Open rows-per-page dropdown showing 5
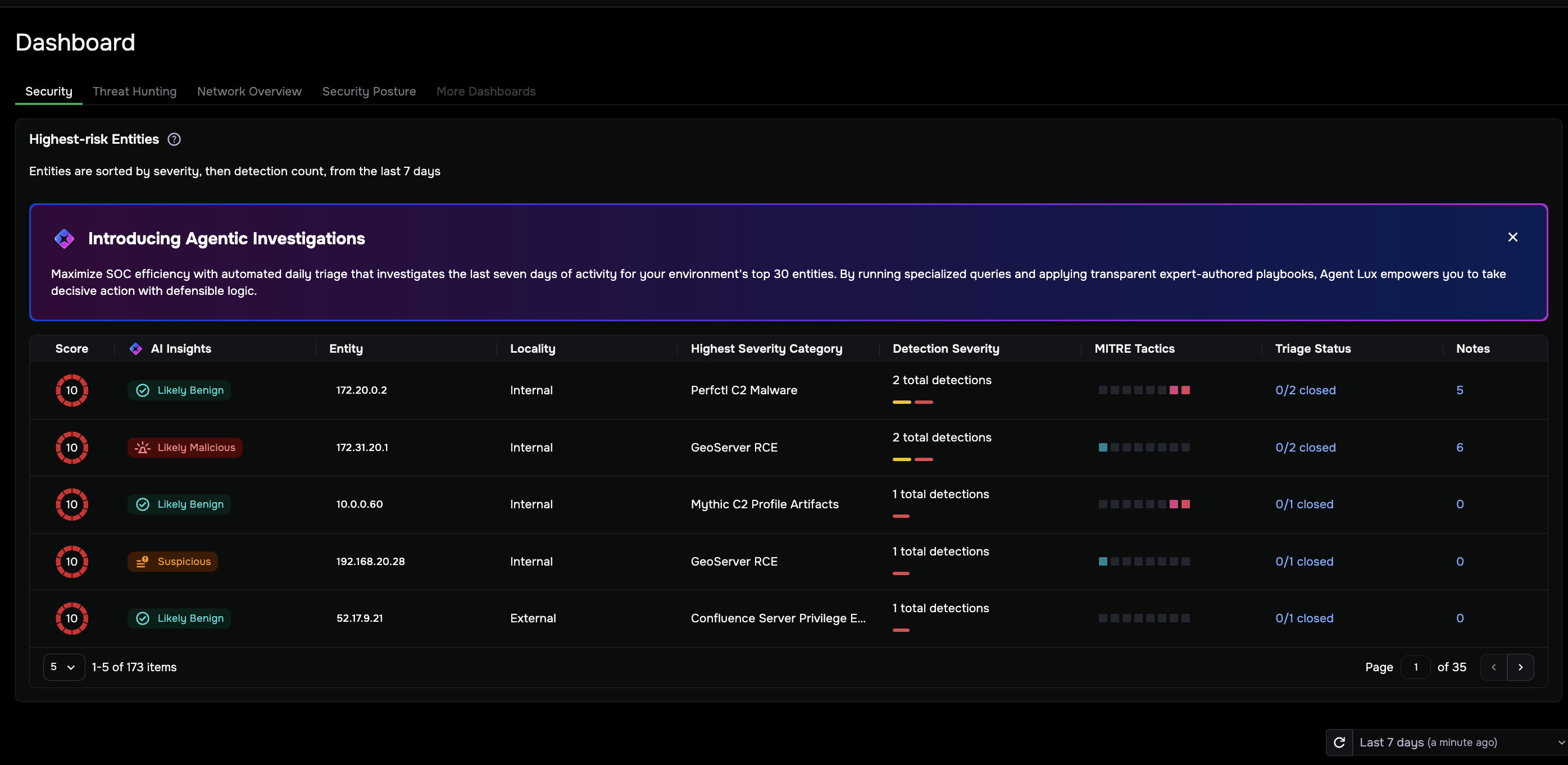This screenshot has width=1568, height=765. 64,667
